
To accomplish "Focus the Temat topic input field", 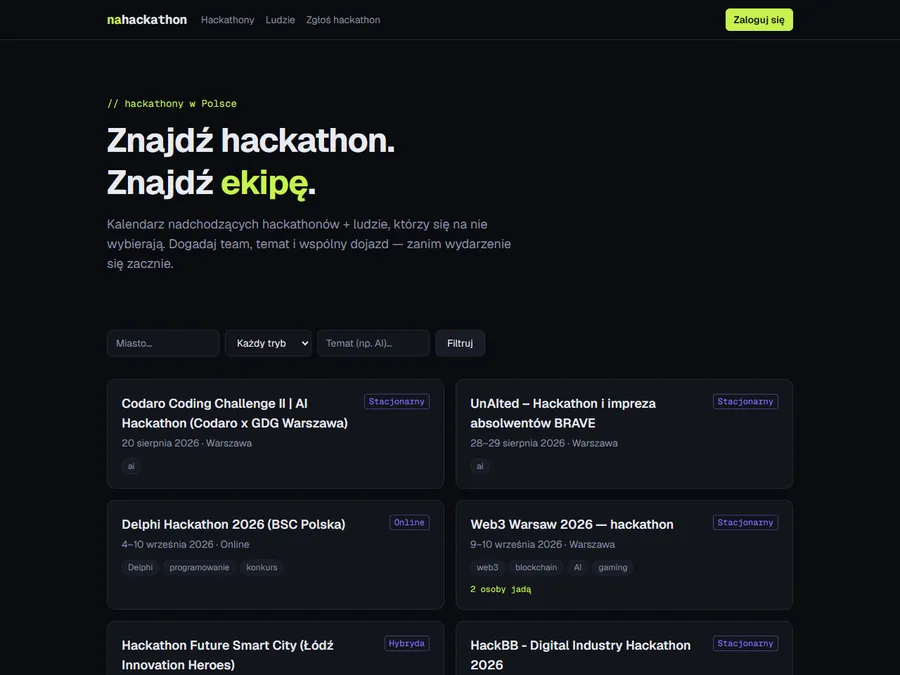I will (373, 343).
